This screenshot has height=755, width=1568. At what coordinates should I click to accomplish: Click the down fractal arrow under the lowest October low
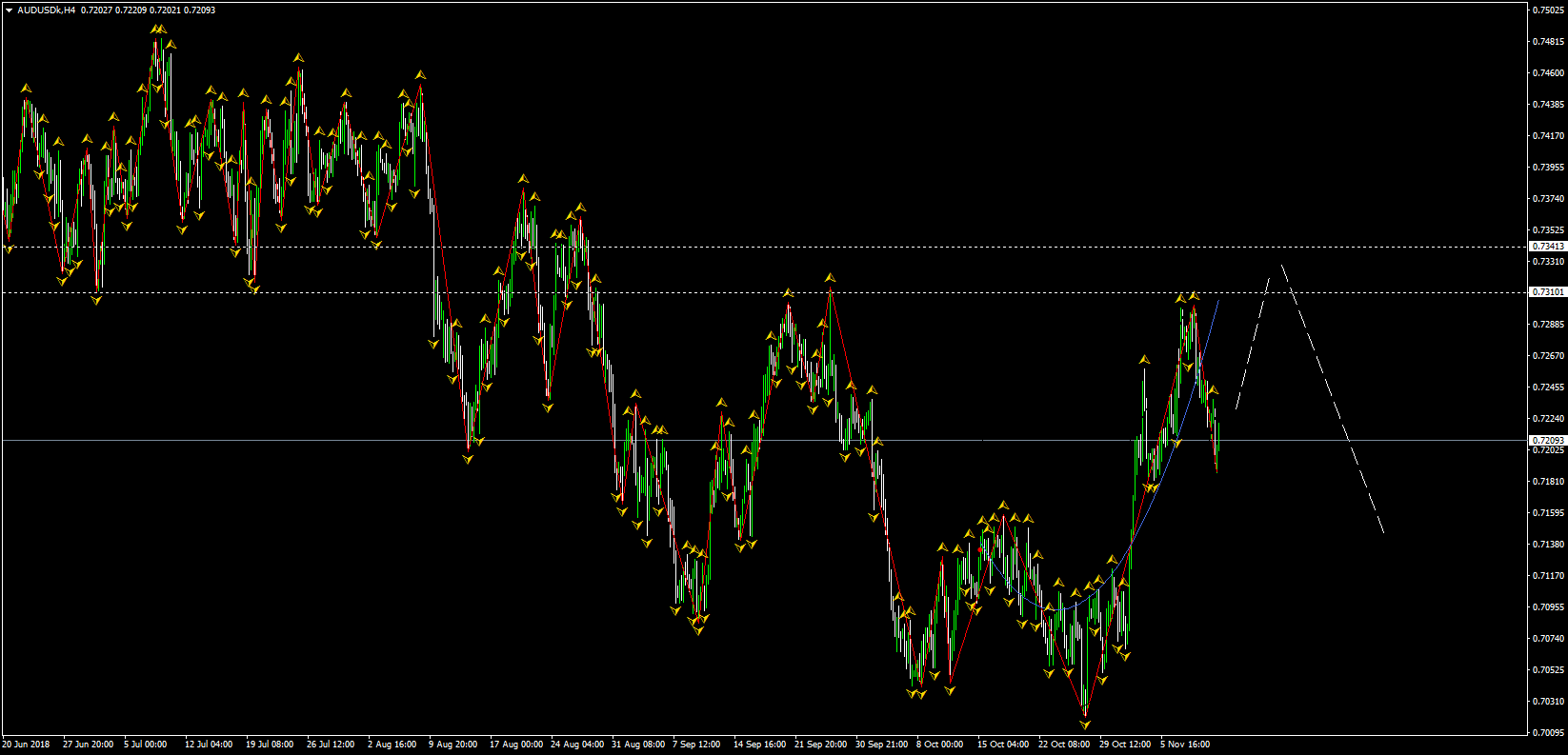pyautogui.click(x=1084, y=725)
